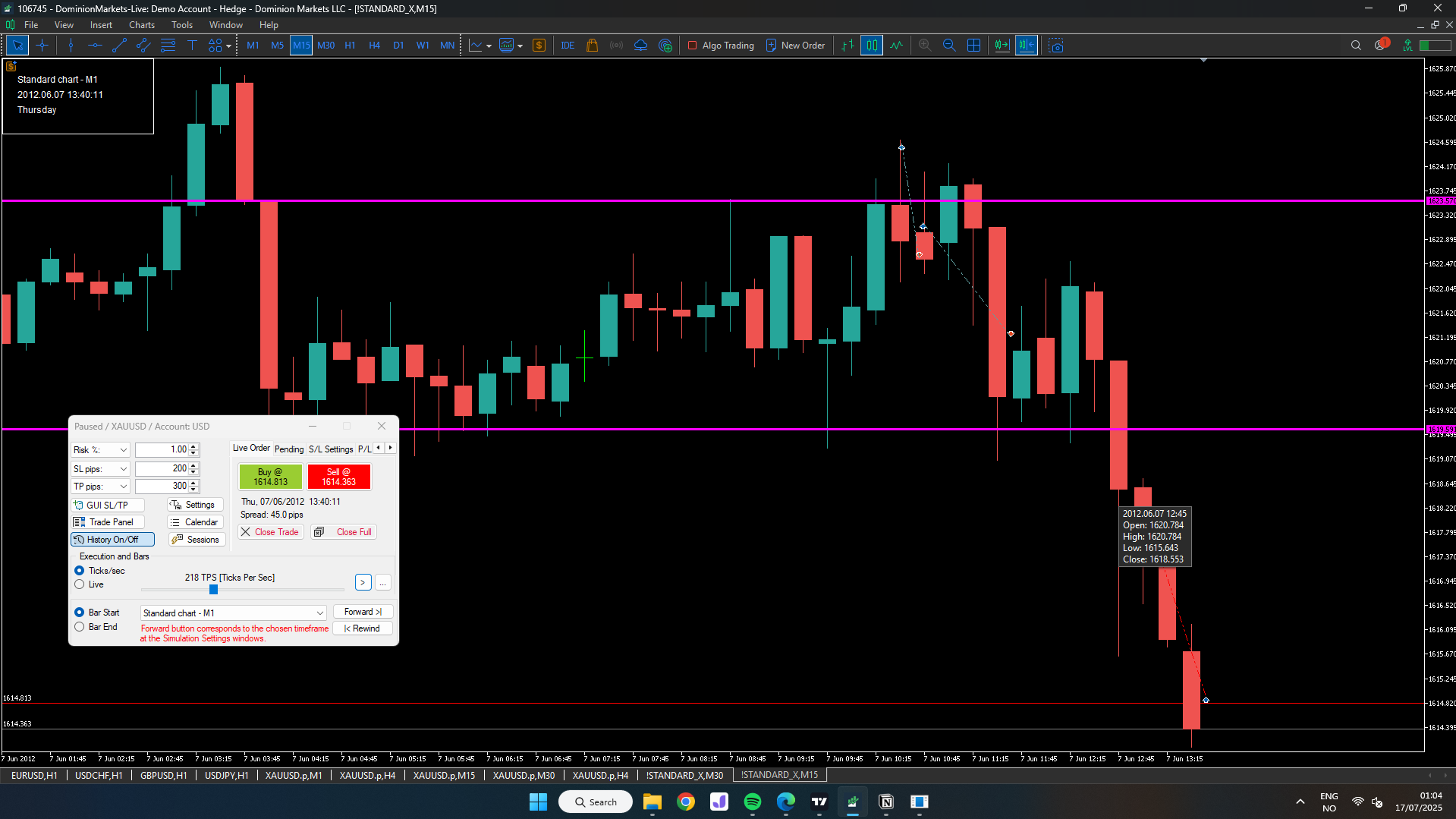Switch timeframe to M1
The width and height of the screenshot is (1456, 819).
(253, 46)
